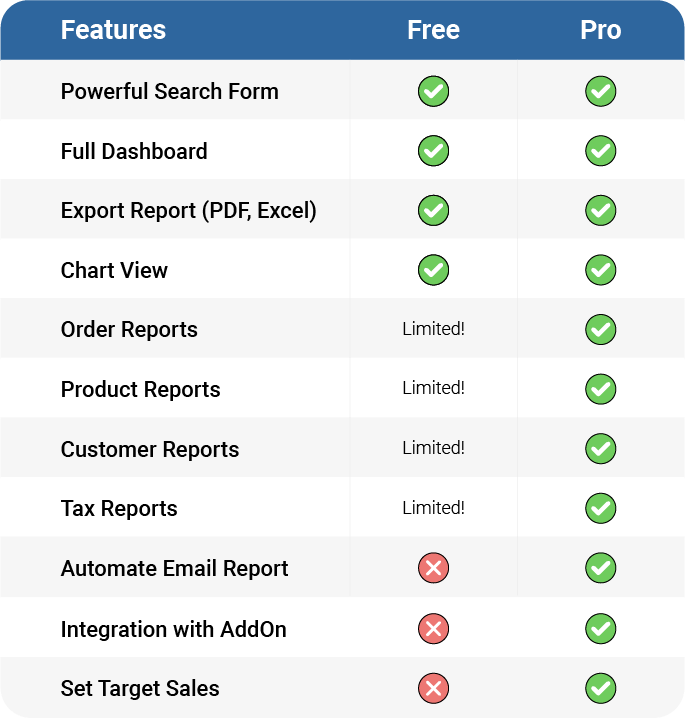Viewport: 685px width, 718px height.
Task: Click the Integration with AddOn feature name
Action: 174,629
